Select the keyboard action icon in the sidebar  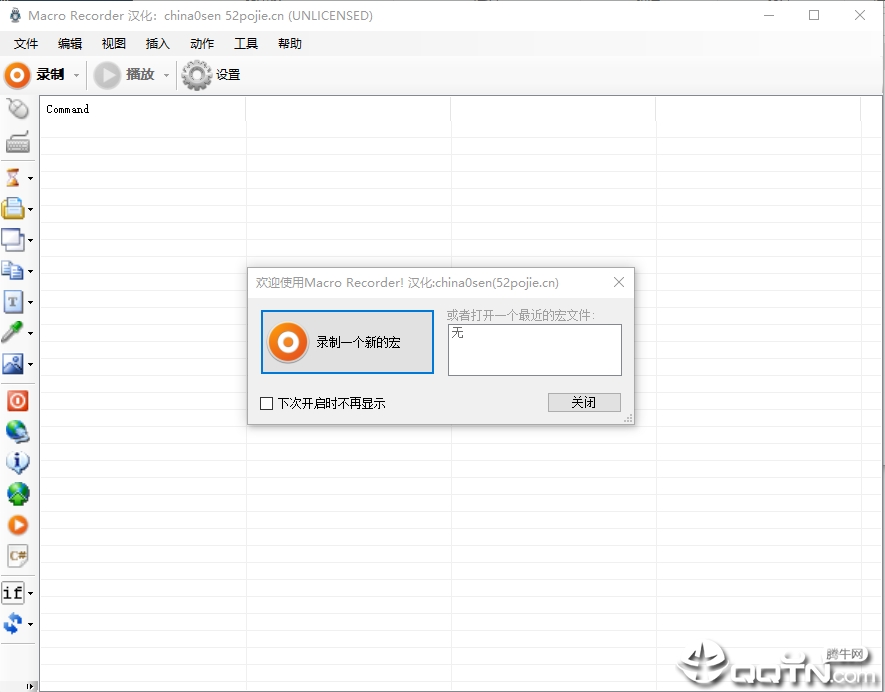tap(17, 142)
